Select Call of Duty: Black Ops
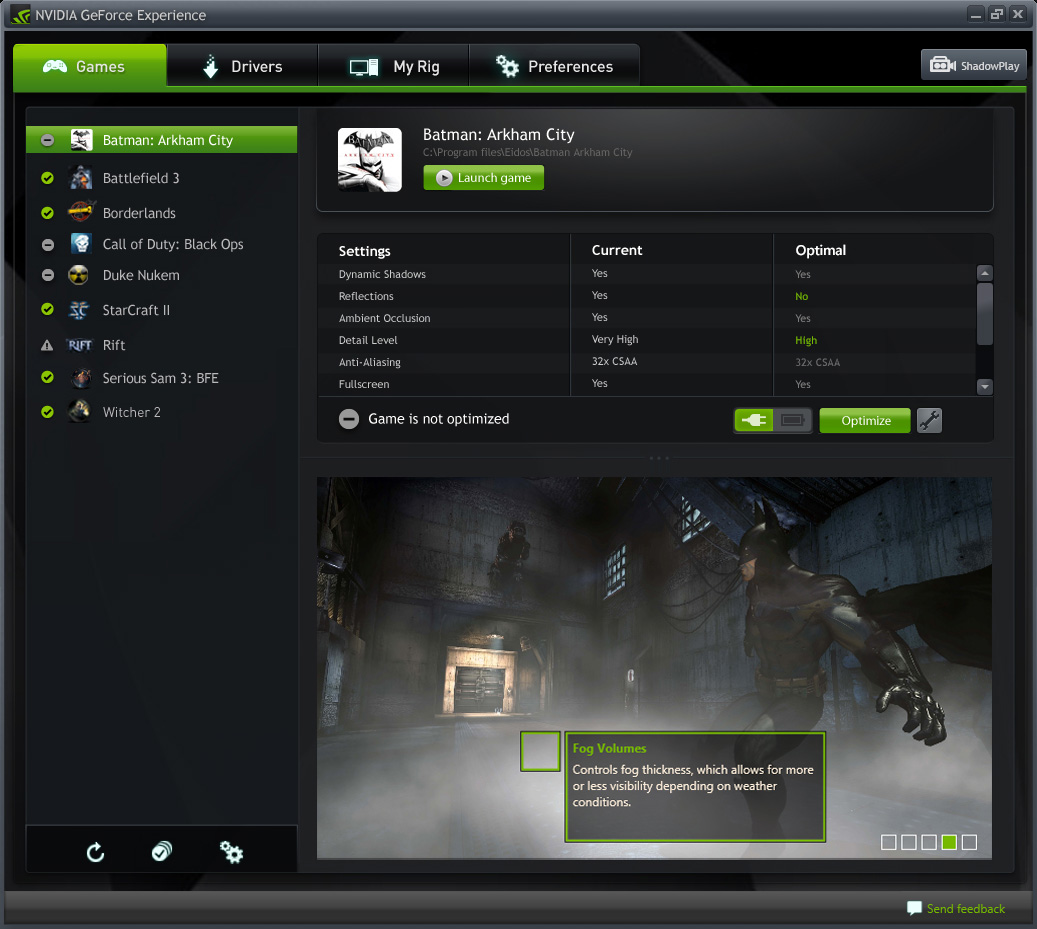 pos(161,244)
